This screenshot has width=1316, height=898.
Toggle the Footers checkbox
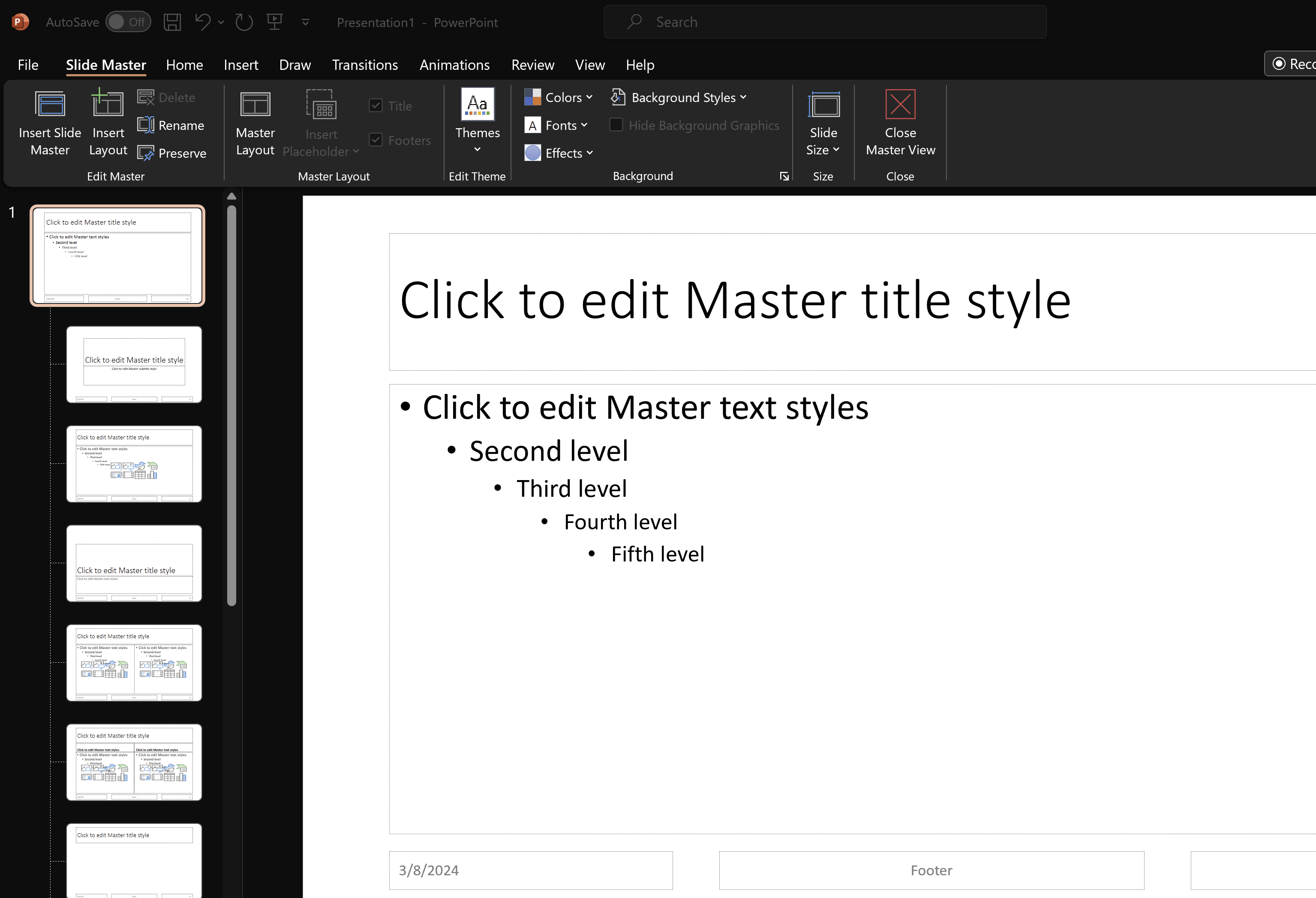click(x=376, y=140)
